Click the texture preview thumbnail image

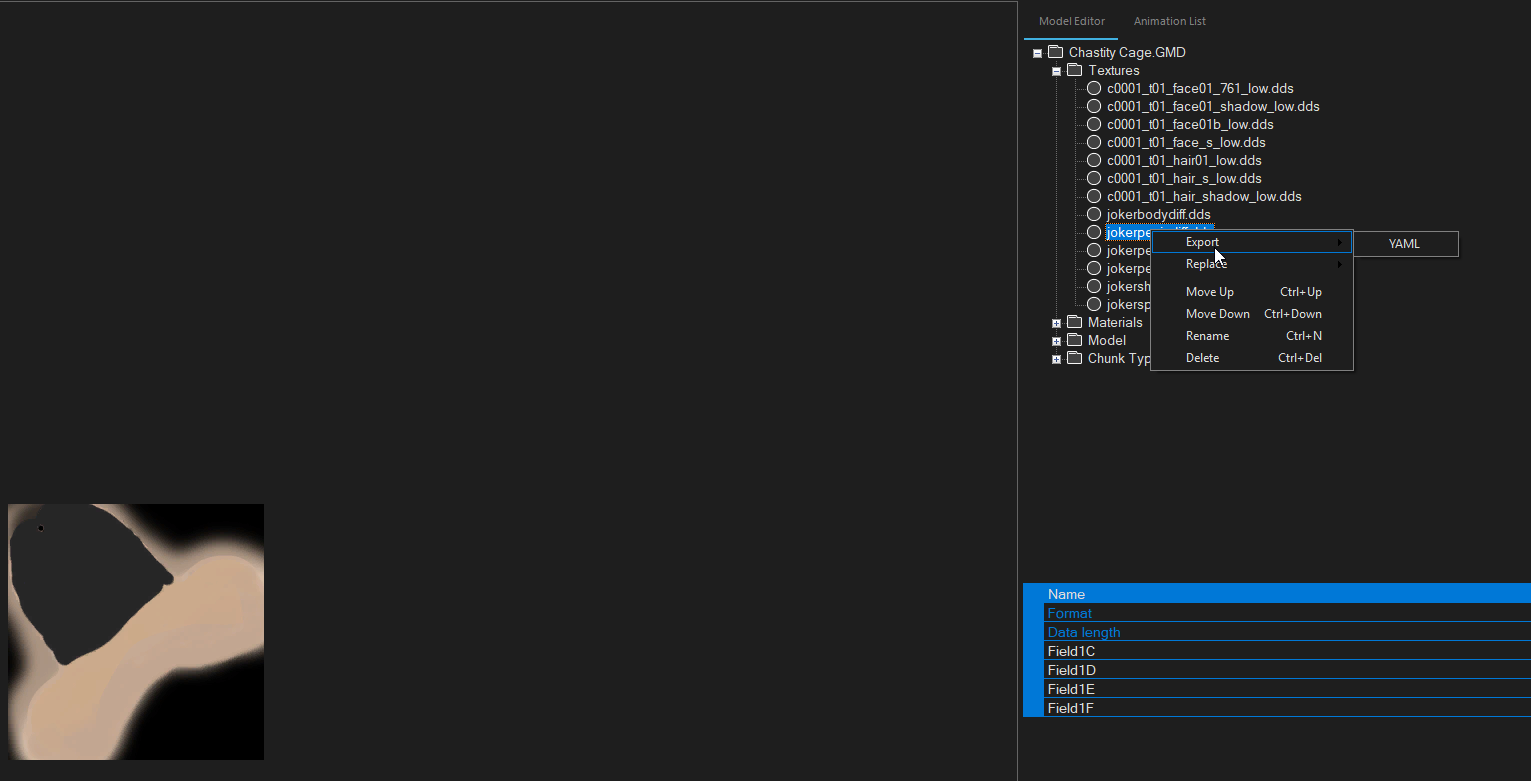coord(136,632)
